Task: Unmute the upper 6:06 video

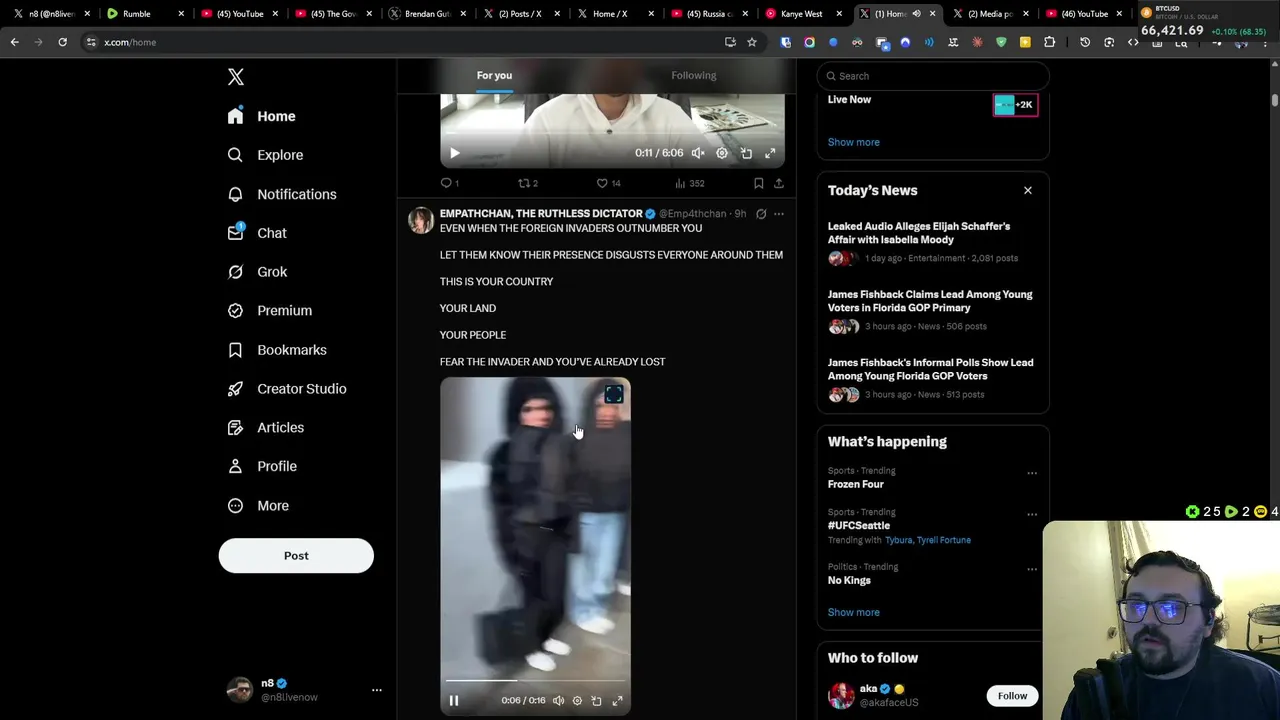Action: pyautogui.click(x=698, y=153)
